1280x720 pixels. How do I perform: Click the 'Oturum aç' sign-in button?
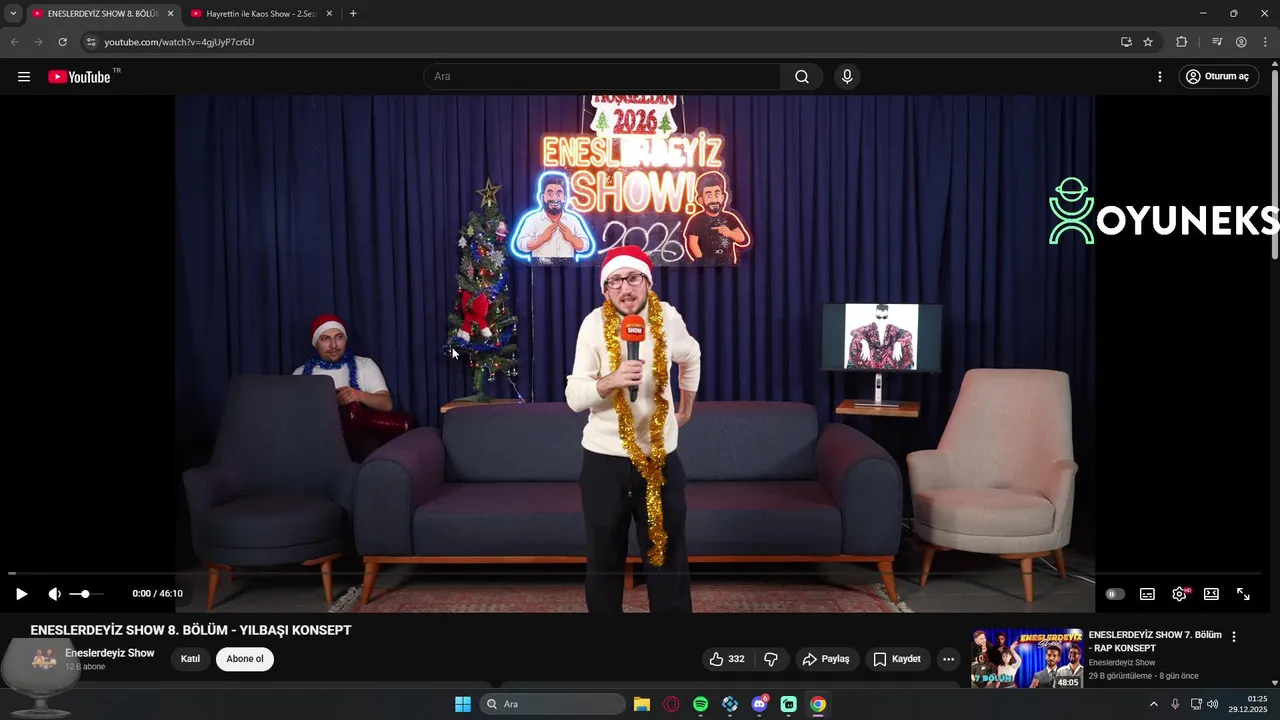1217,77
